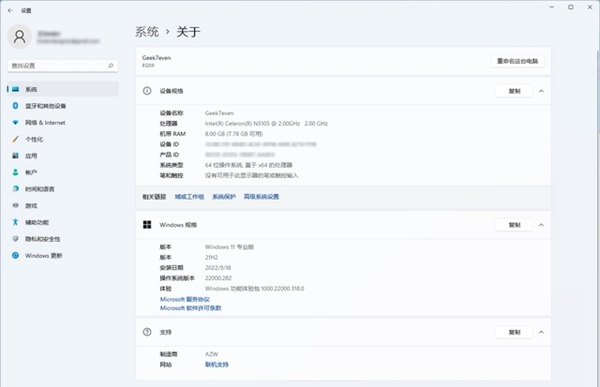Select 系统 in the sidebar
This screenshot has height=387, width=600.
coord(63,89)
